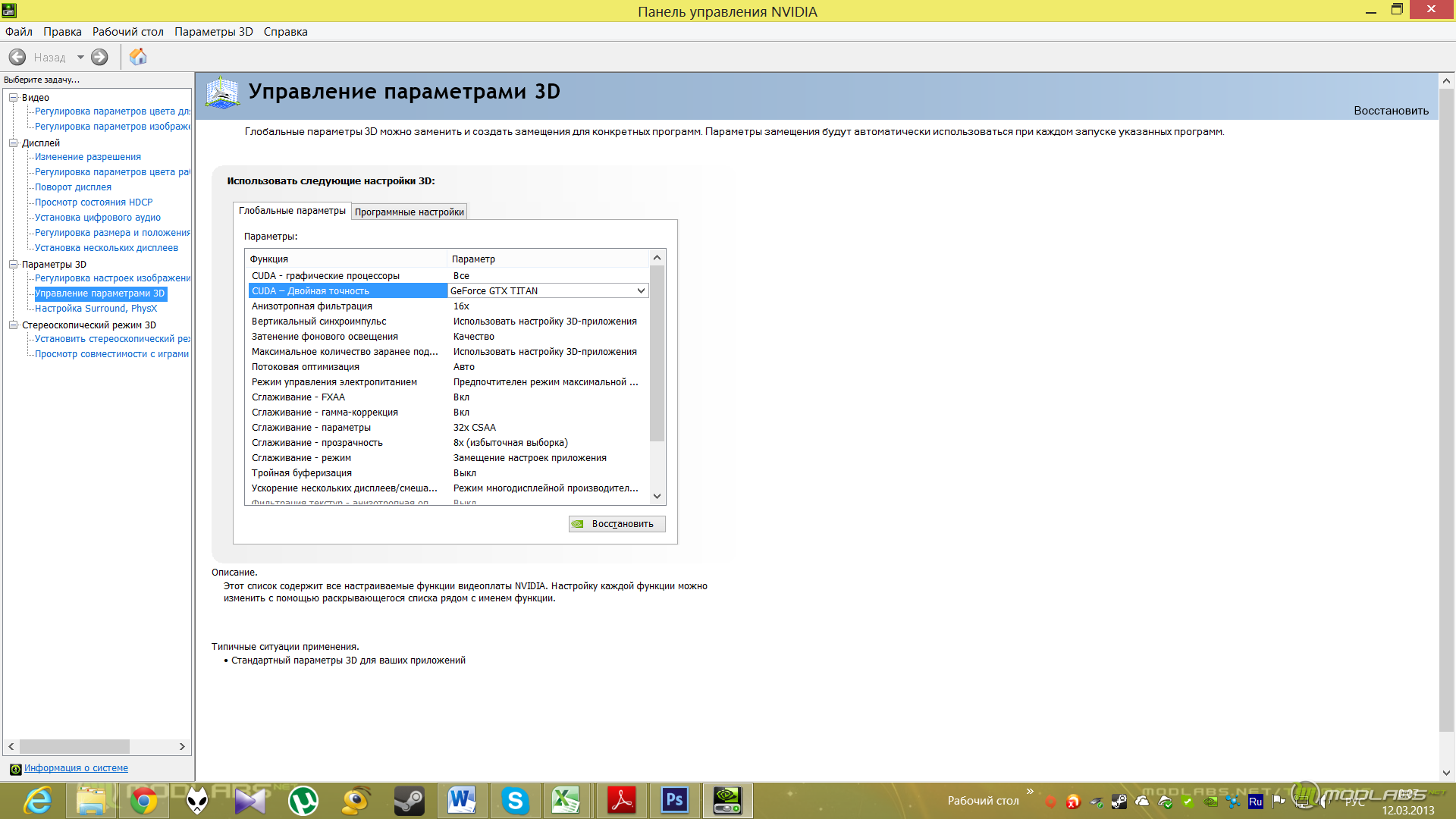The height and width of the screenshot is (819, 1456).
Task: Select the Режим управления электропитанием row
Action: 448,382
